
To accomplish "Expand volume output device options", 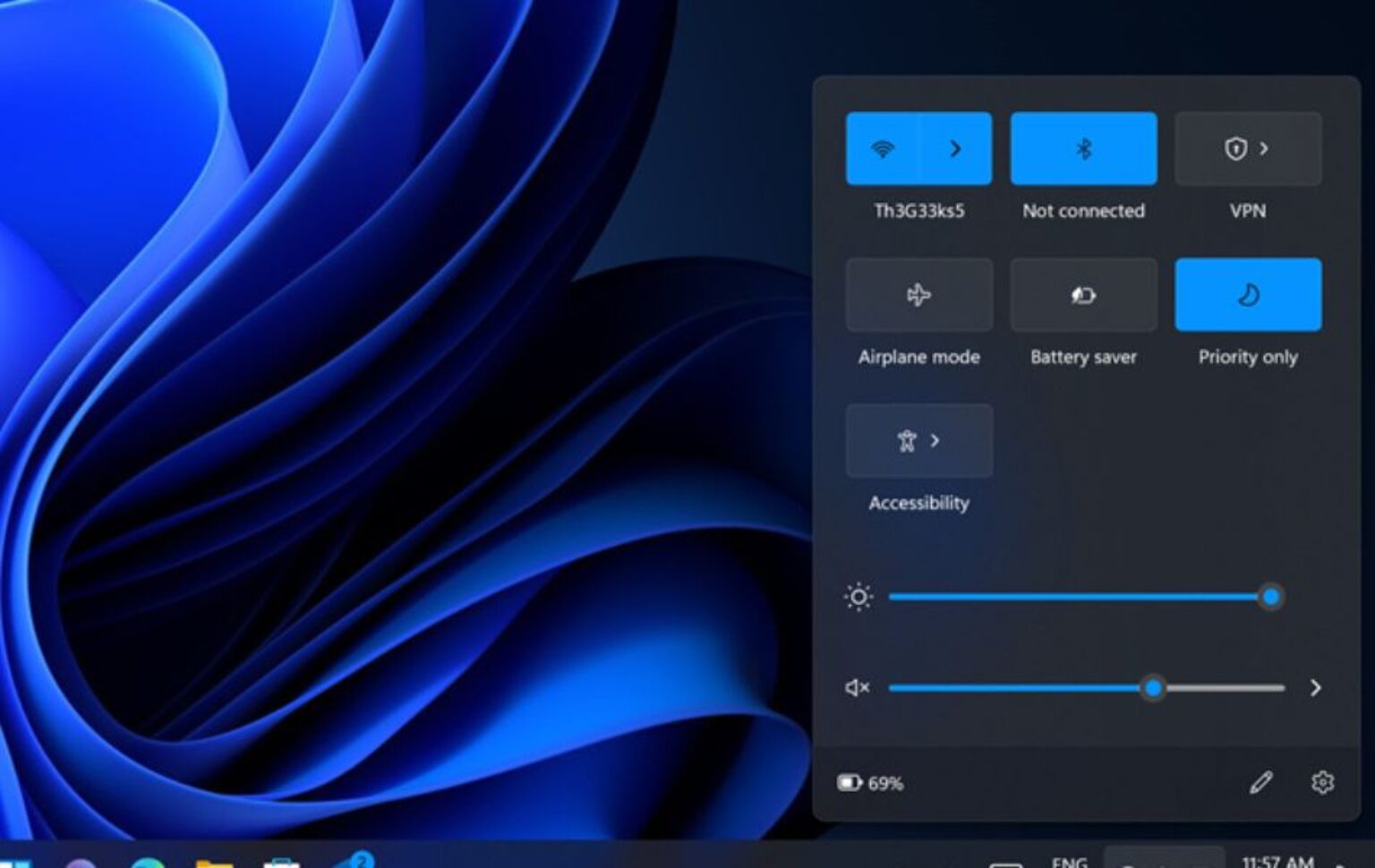I will point(1316,687).
